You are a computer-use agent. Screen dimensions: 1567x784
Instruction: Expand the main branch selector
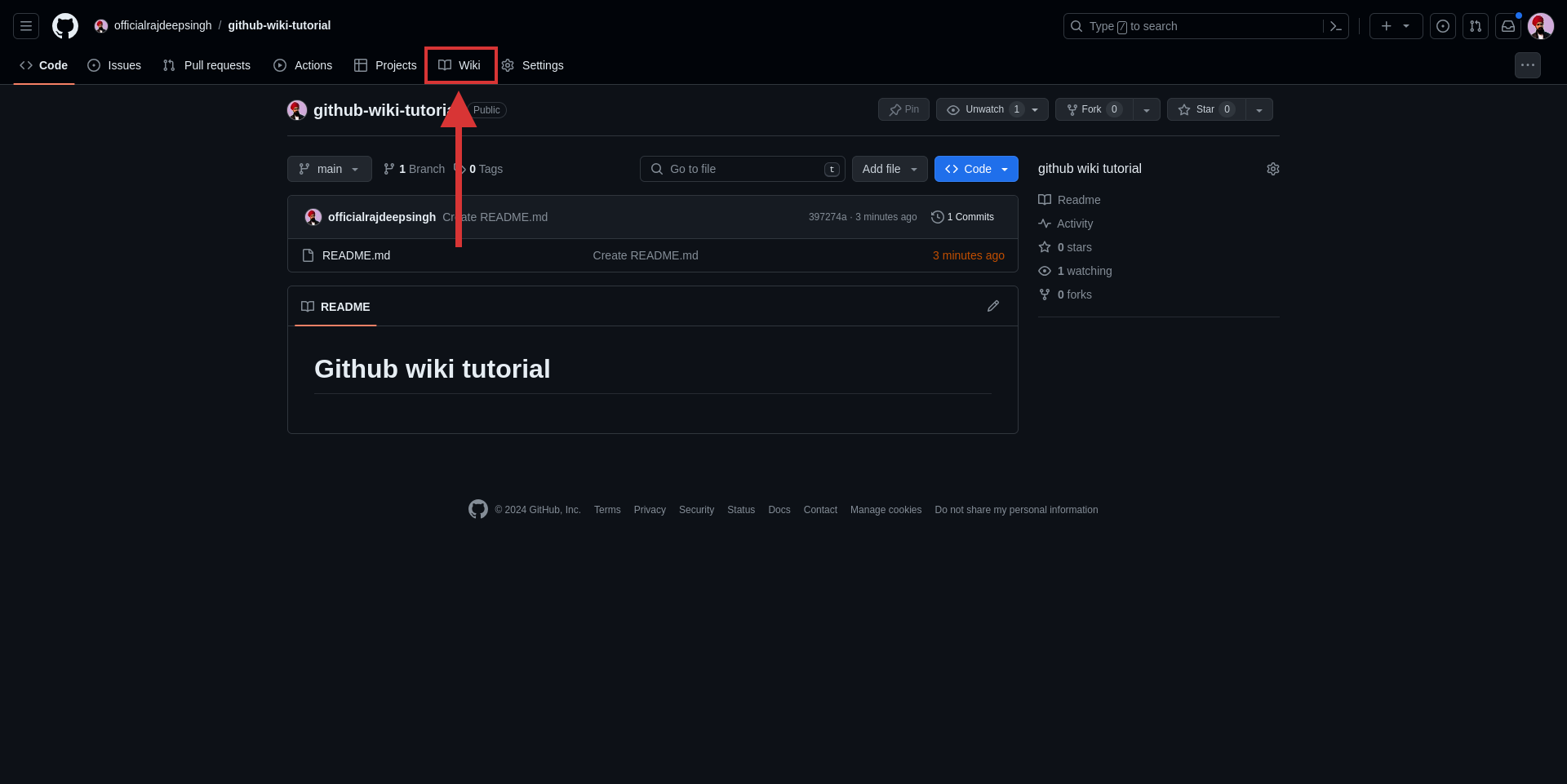tap(329, 169)
